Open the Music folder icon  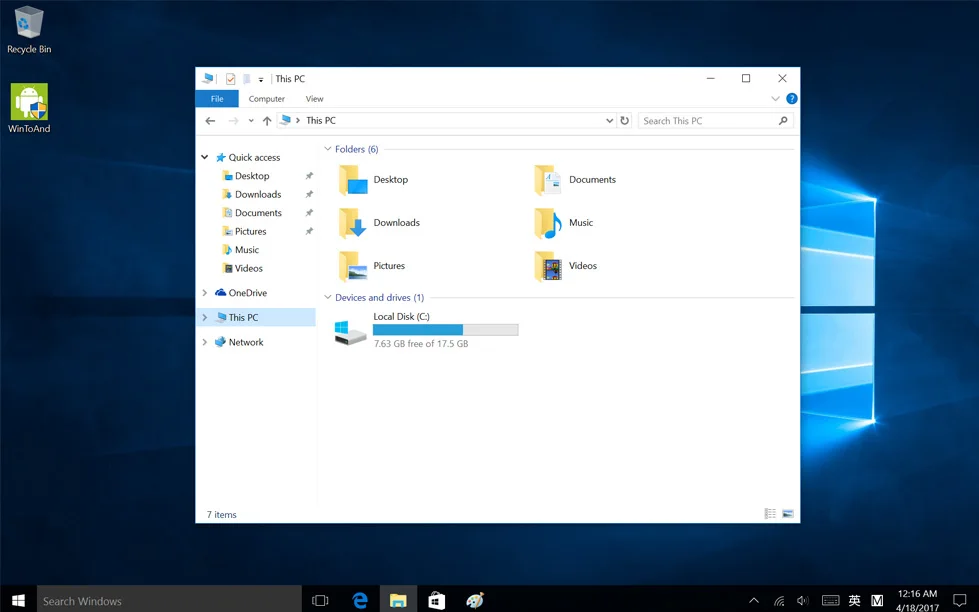coord(548,224)
